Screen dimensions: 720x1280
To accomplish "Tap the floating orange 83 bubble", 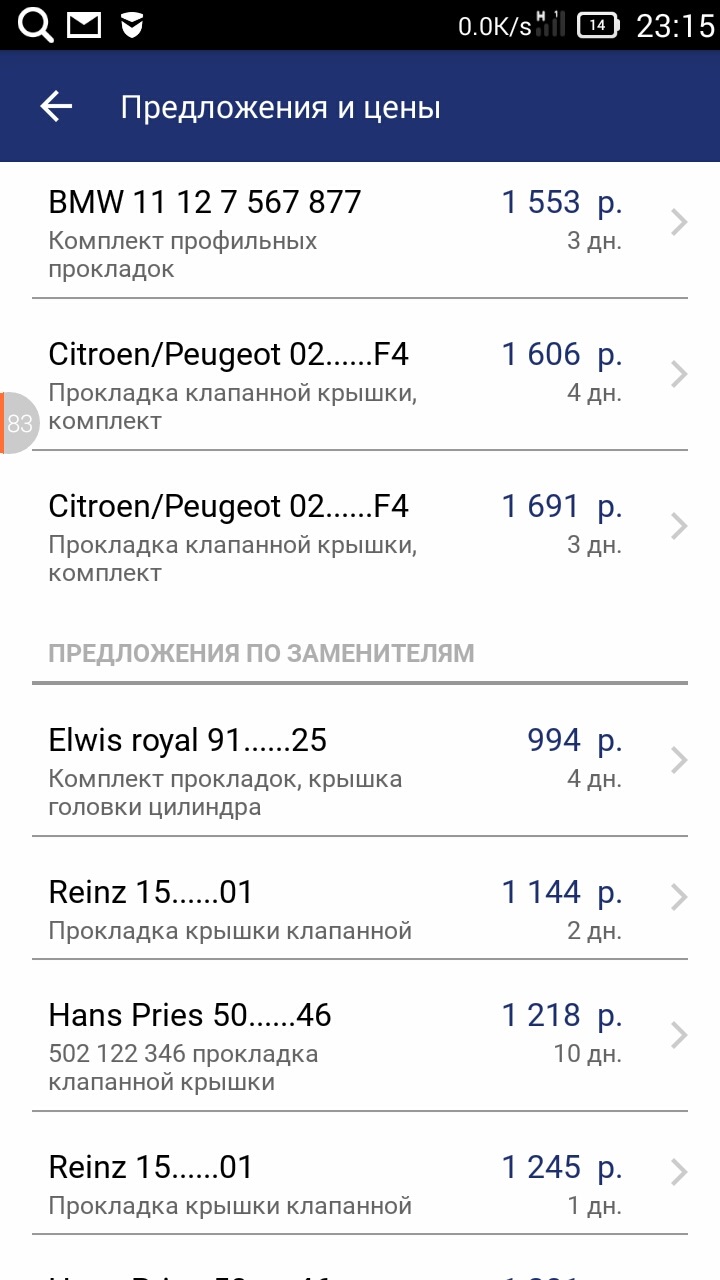I will [19, 423].
